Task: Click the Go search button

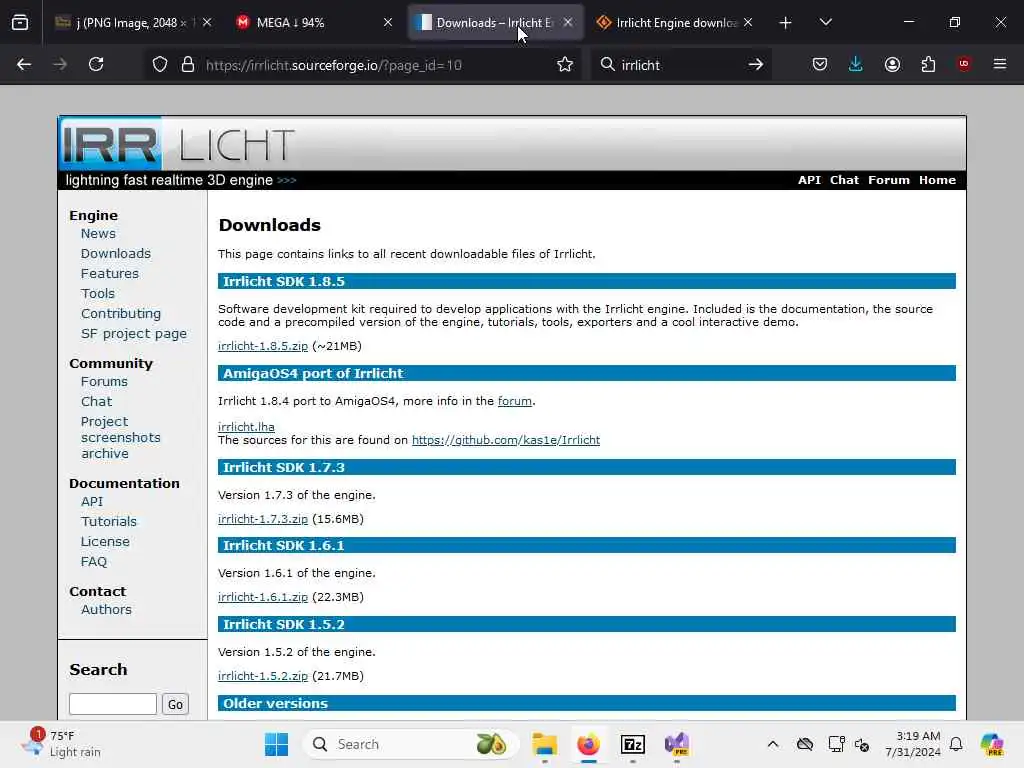Action: point(175,704)
